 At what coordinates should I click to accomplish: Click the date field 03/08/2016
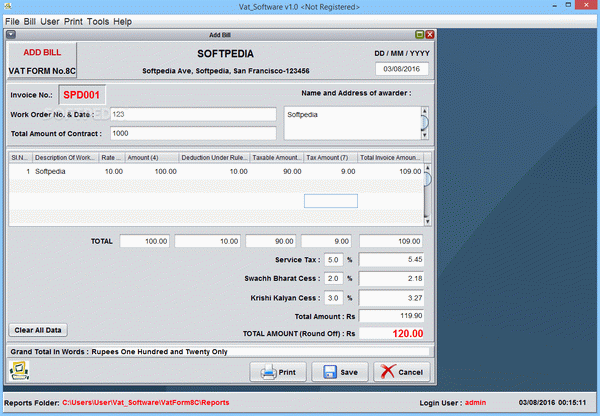[x=402, y=69]
